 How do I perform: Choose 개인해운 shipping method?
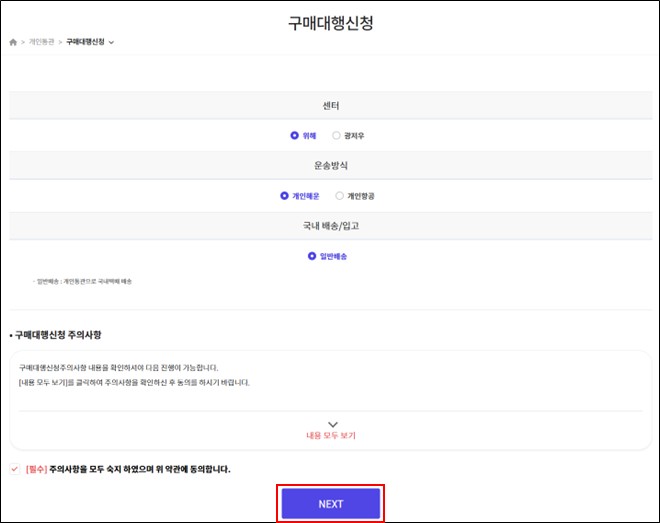(284, 196)
